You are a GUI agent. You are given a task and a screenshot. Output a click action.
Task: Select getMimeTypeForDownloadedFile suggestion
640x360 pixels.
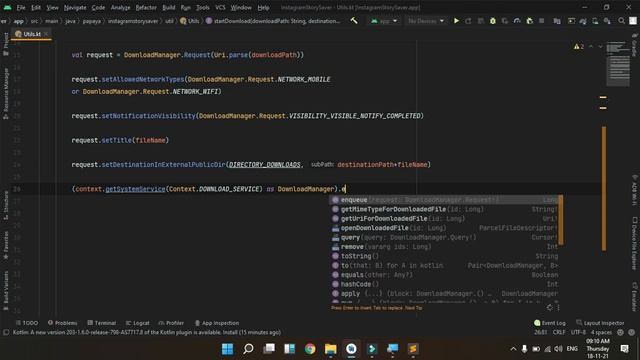444,209
